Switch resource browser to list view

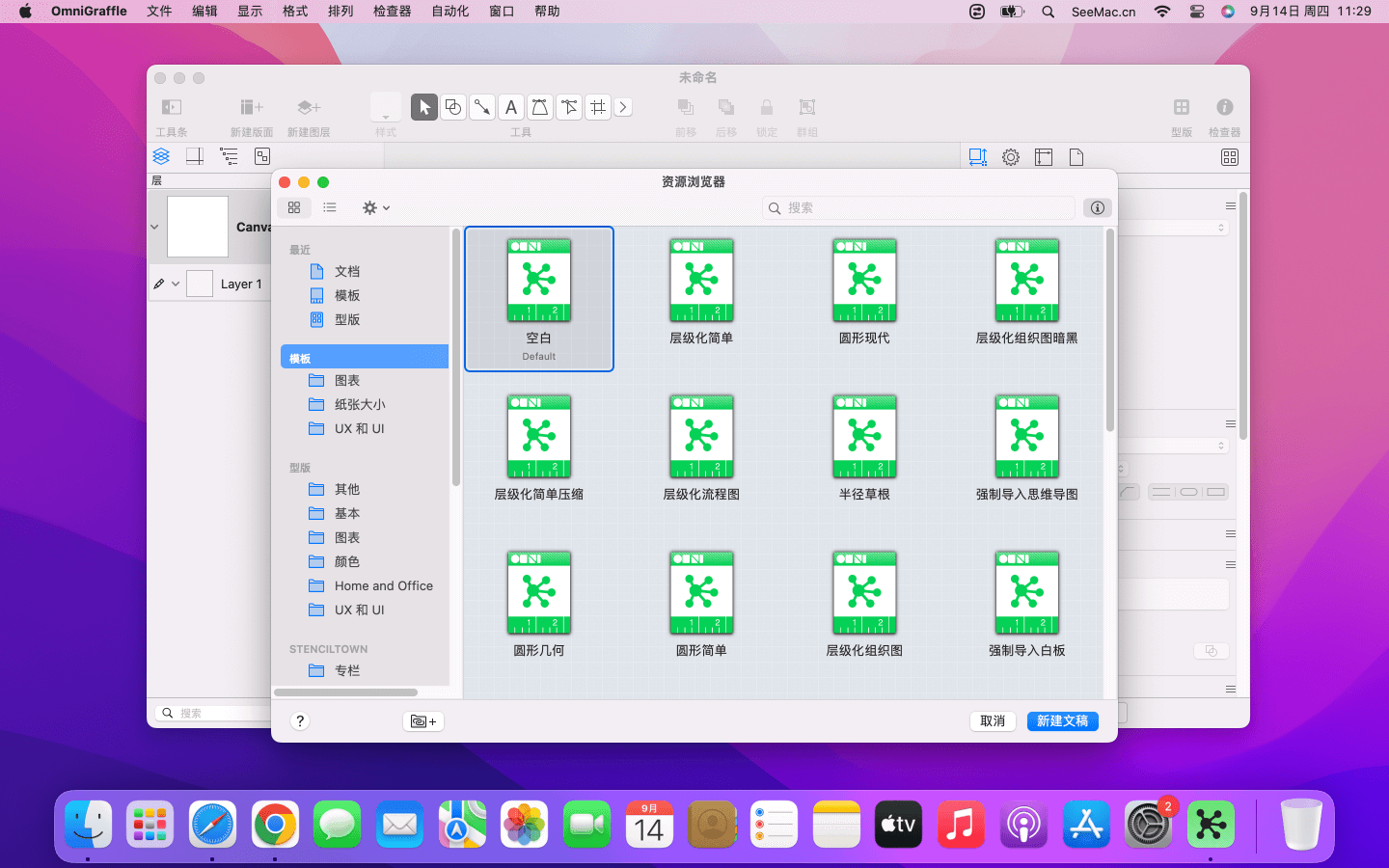pos(330,207)
